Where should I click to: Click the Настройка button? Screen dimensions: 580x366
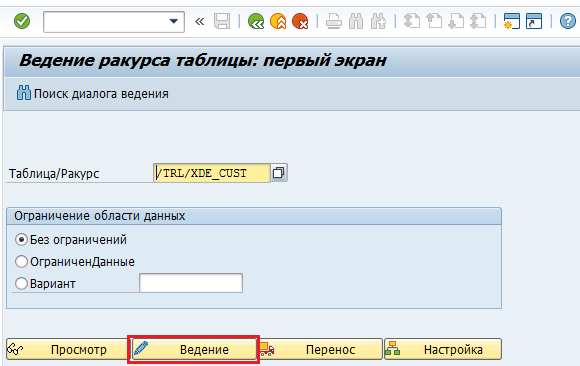[x=443, y=349]
